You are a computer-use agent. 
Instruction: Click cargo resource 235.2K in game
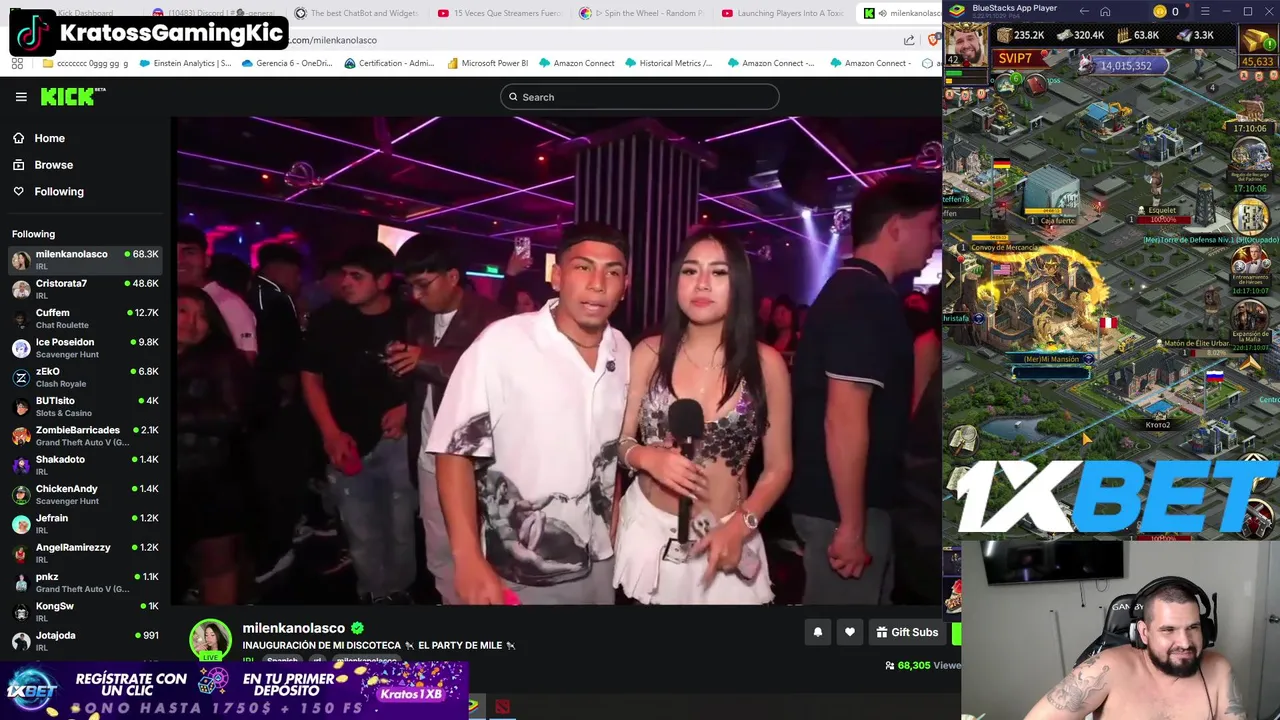pos(1021,35)
